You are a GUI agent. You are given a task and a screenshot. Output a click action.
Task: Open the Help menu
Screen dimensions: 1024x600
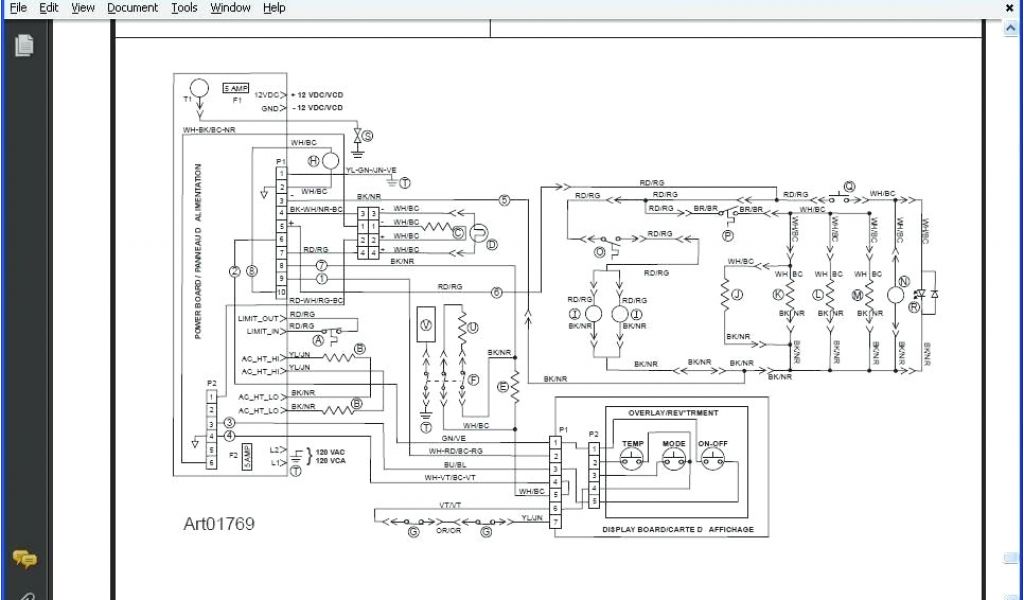pyautogui.click(x=274, y=7)
